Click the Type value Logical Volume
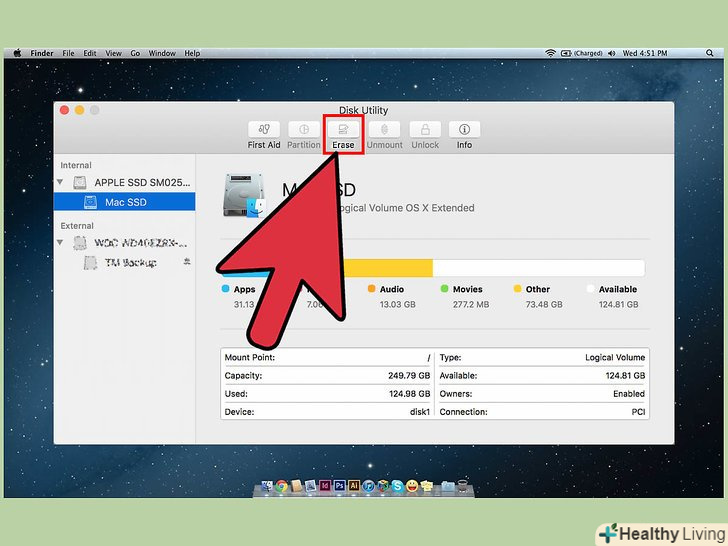The image size is (728, 546). 615,358
